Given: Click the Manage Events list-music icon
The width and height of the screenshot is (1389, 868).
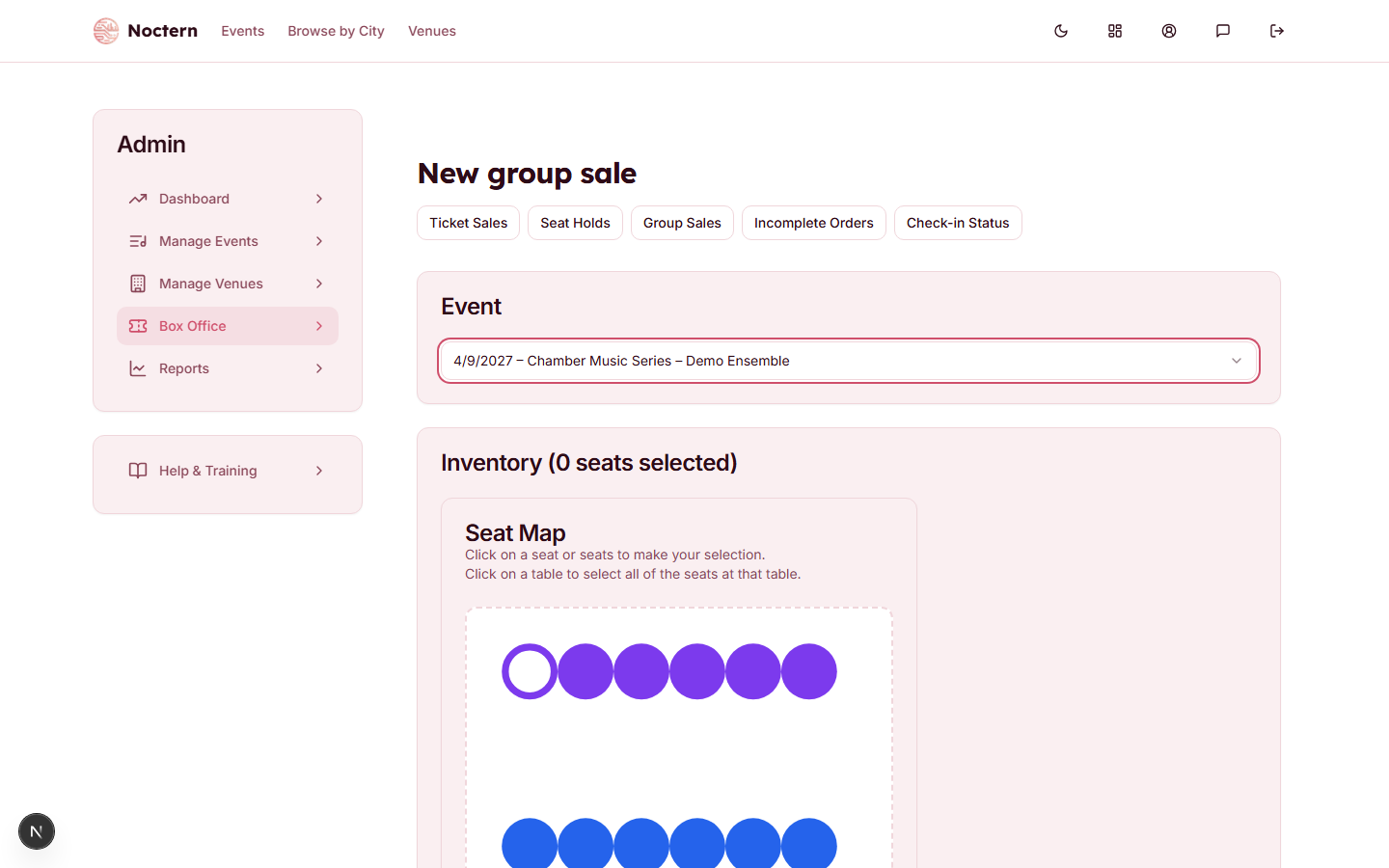Looking at the screenshot, I should [138, 241].
